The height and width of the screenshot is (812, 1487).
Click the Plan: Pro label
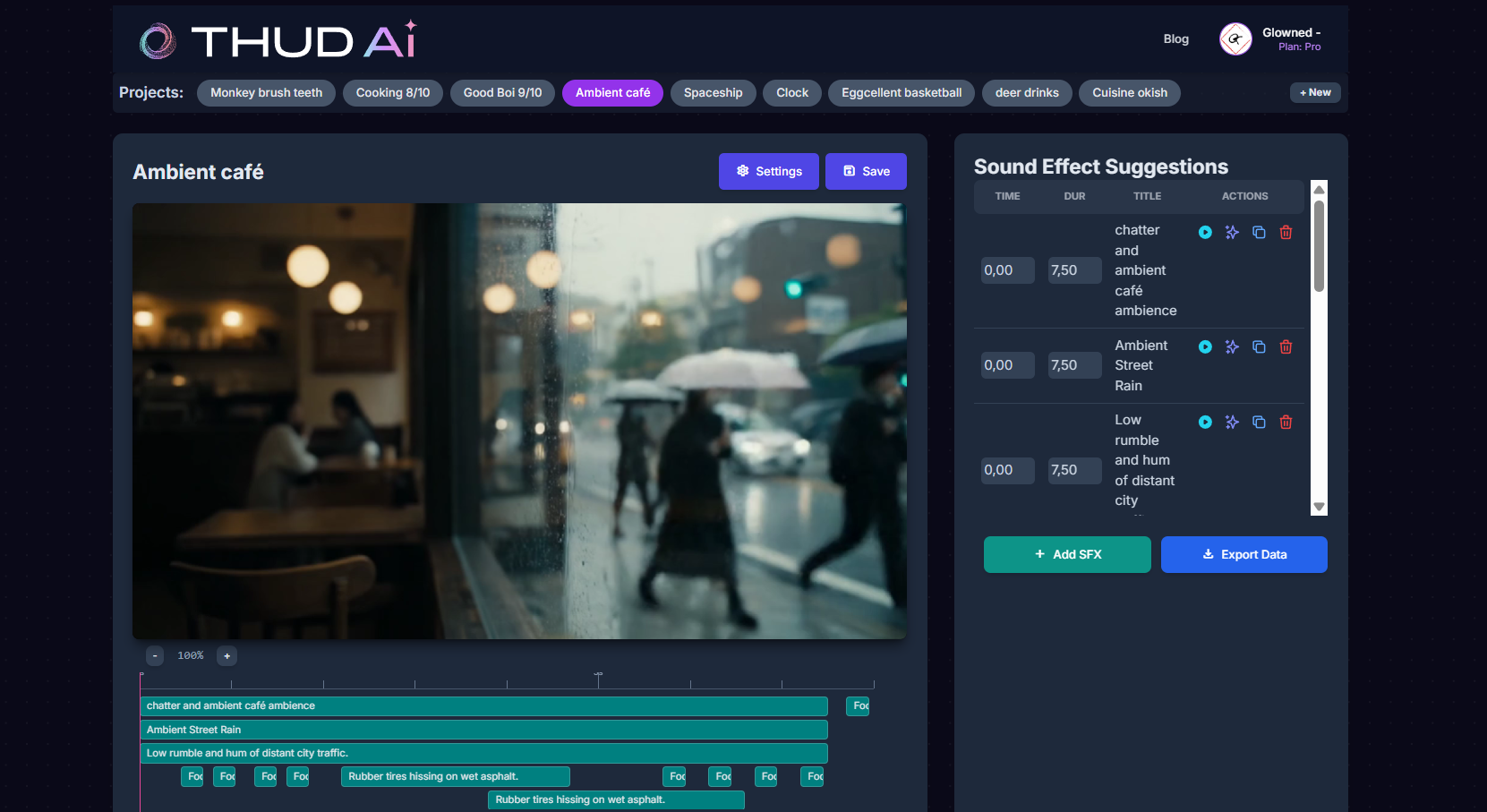coord(1299,47)
